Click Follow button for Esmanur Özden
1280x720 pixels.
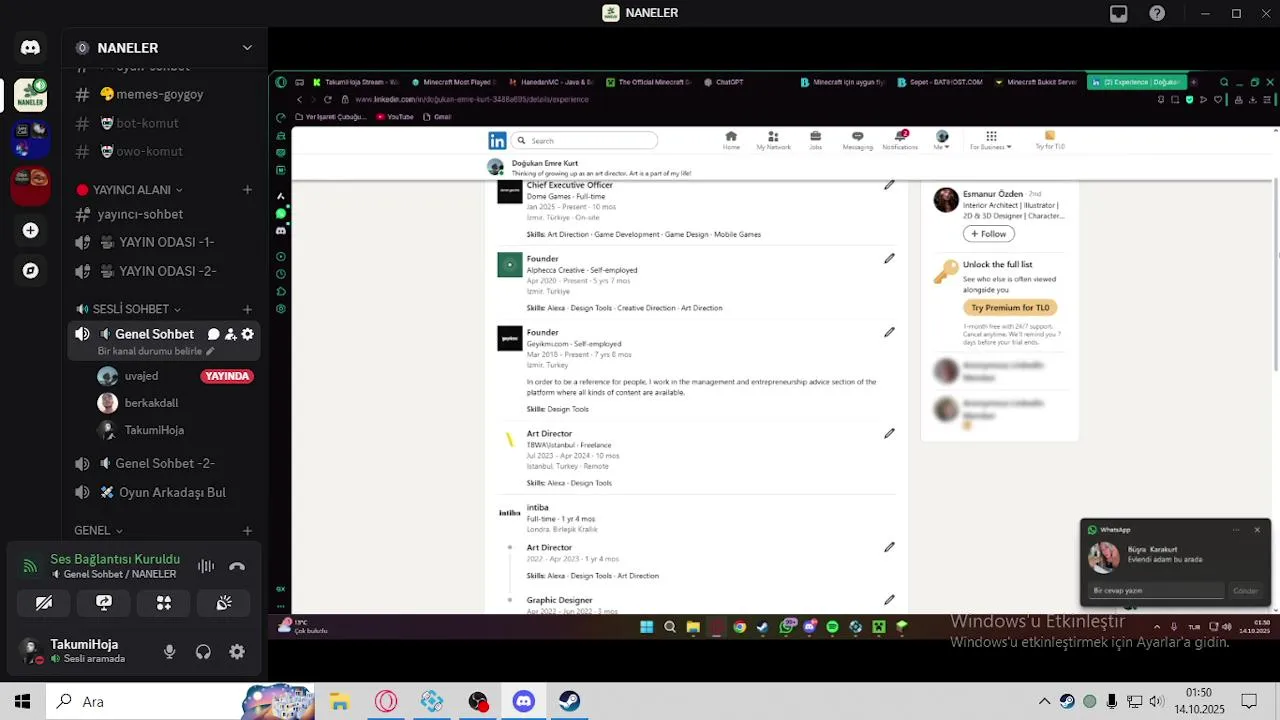coord(989,234)
